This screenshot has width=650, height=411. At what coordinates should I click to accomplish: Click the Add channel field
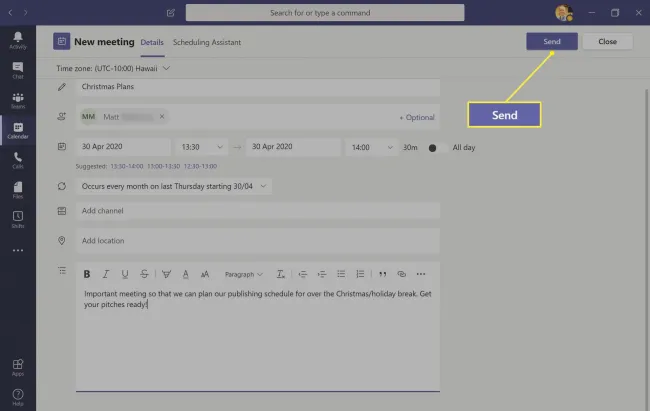pyautogui.click(x=257, y=211)
